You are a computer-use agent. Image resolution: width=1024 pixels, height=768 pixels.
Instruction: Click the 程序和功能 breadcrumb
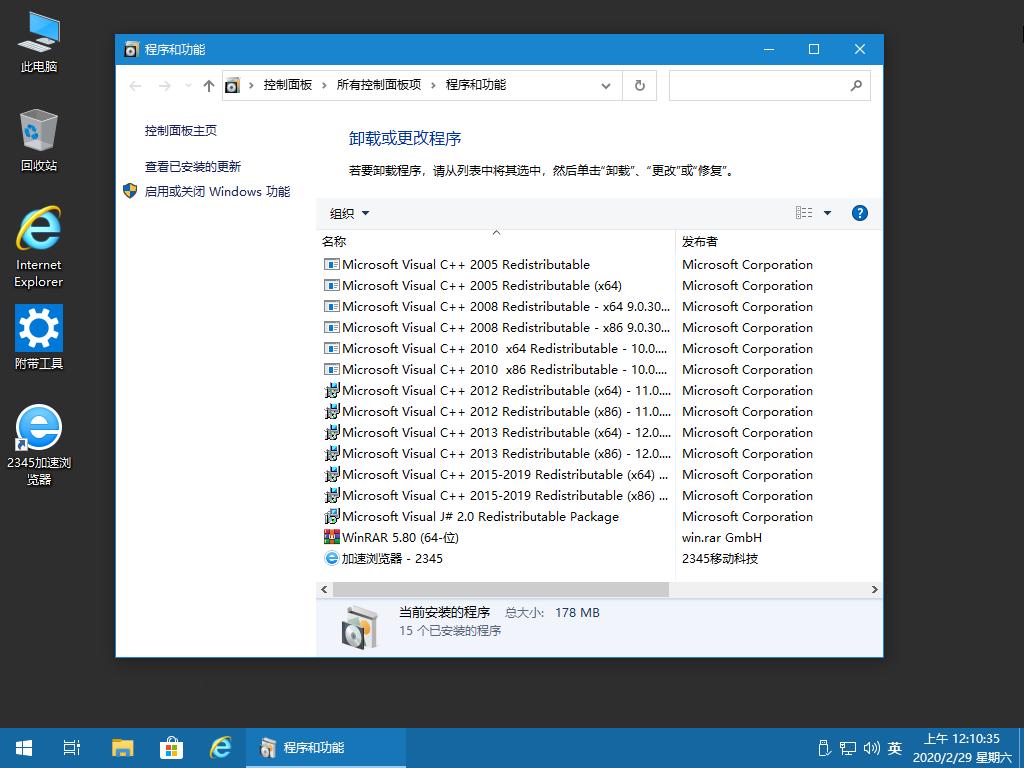(x=476, y=85)
